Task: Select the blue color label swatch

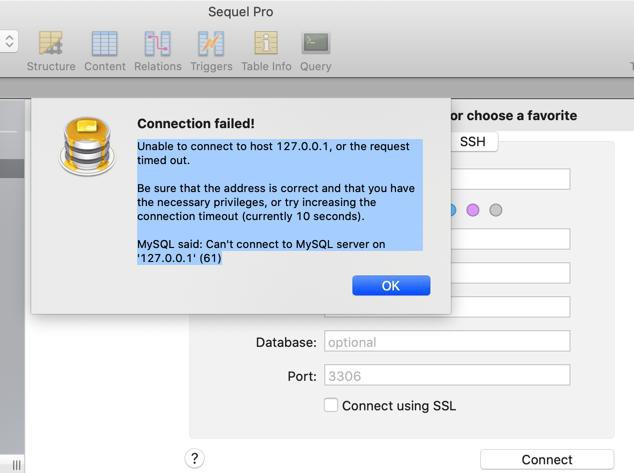Action: [452, 210]
